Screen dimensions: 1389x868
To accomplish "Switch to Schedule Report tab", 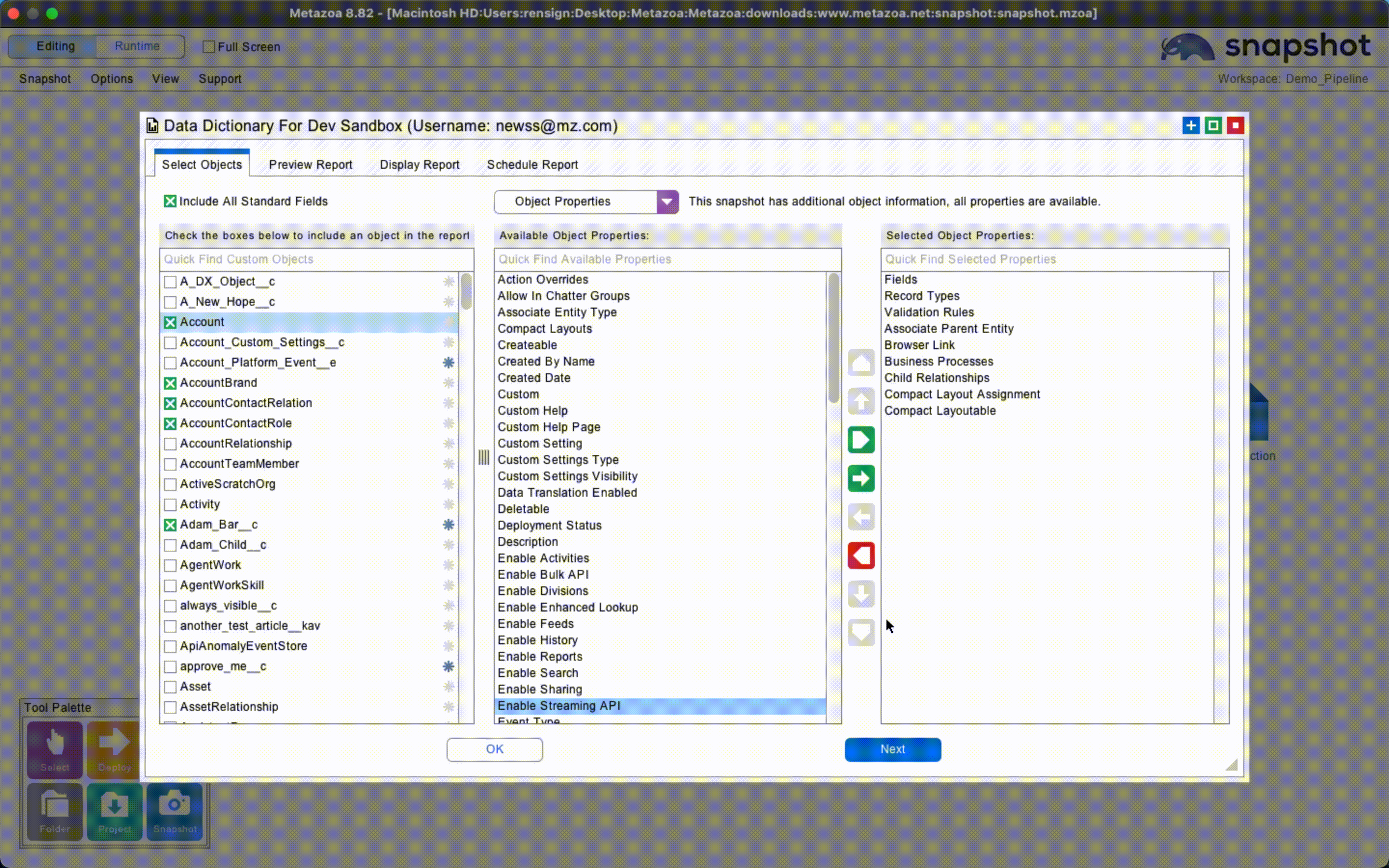I will tap(532, 165).
